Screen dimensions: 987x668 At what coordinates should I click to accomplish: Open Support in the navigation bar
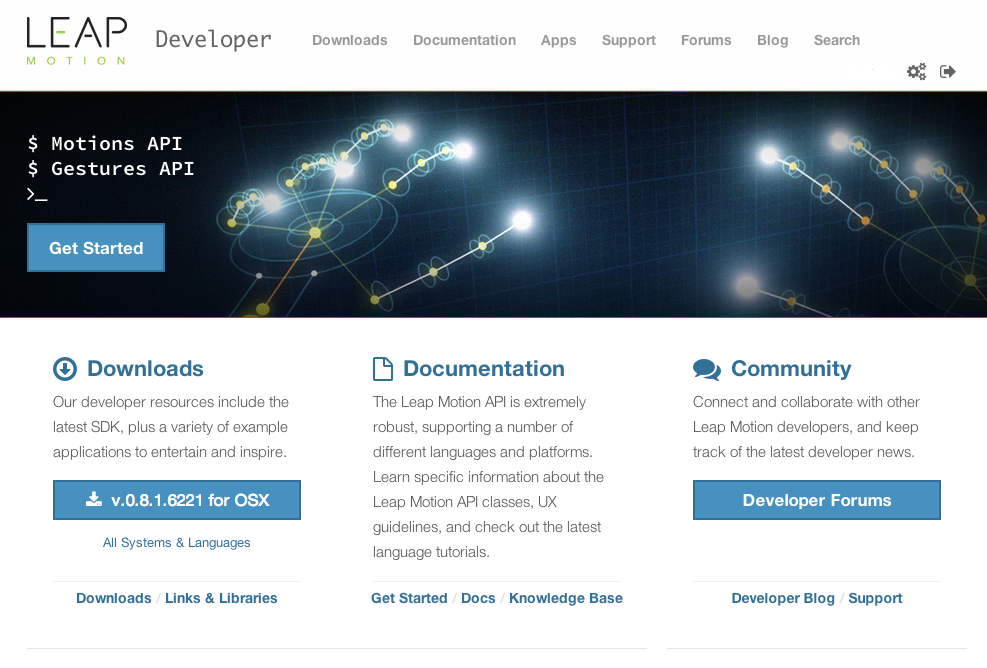(x=629, y=40)
